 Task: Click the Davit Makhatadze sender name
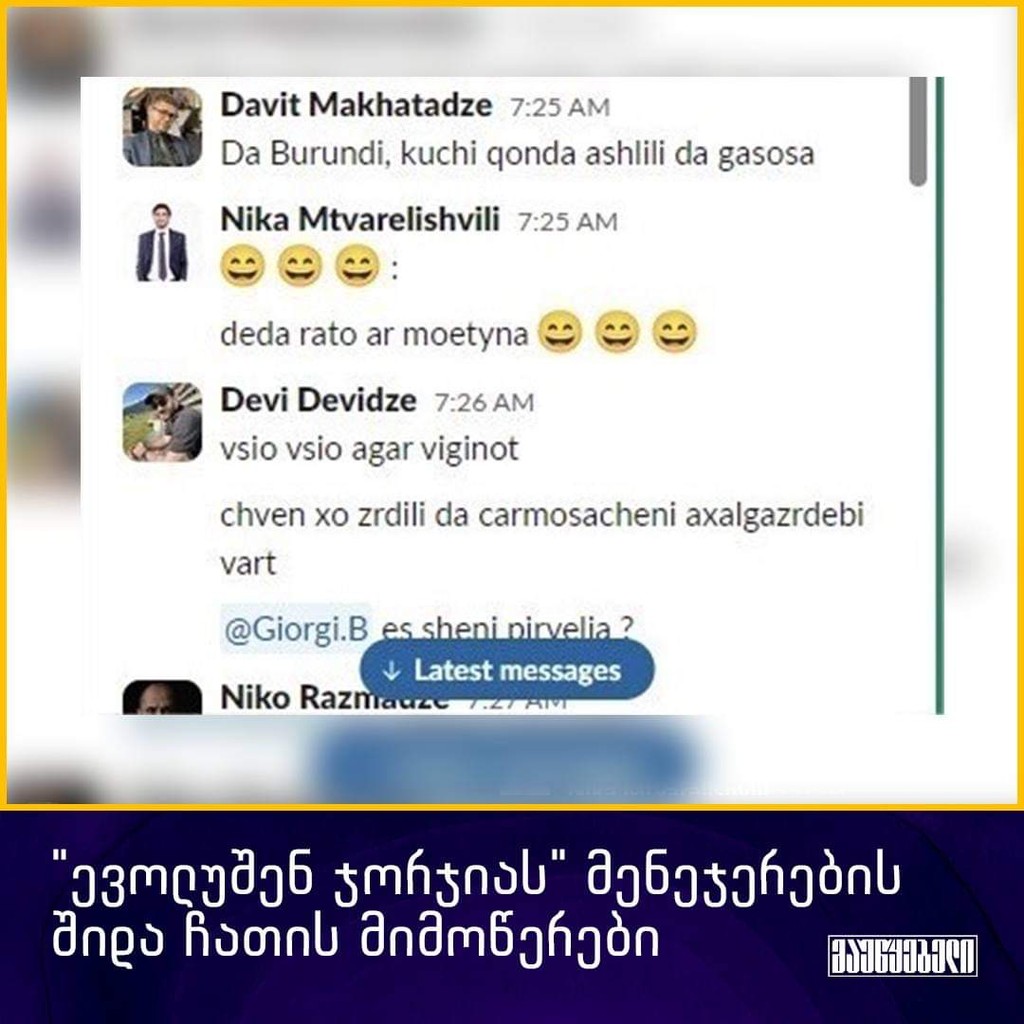coord(356,104)
